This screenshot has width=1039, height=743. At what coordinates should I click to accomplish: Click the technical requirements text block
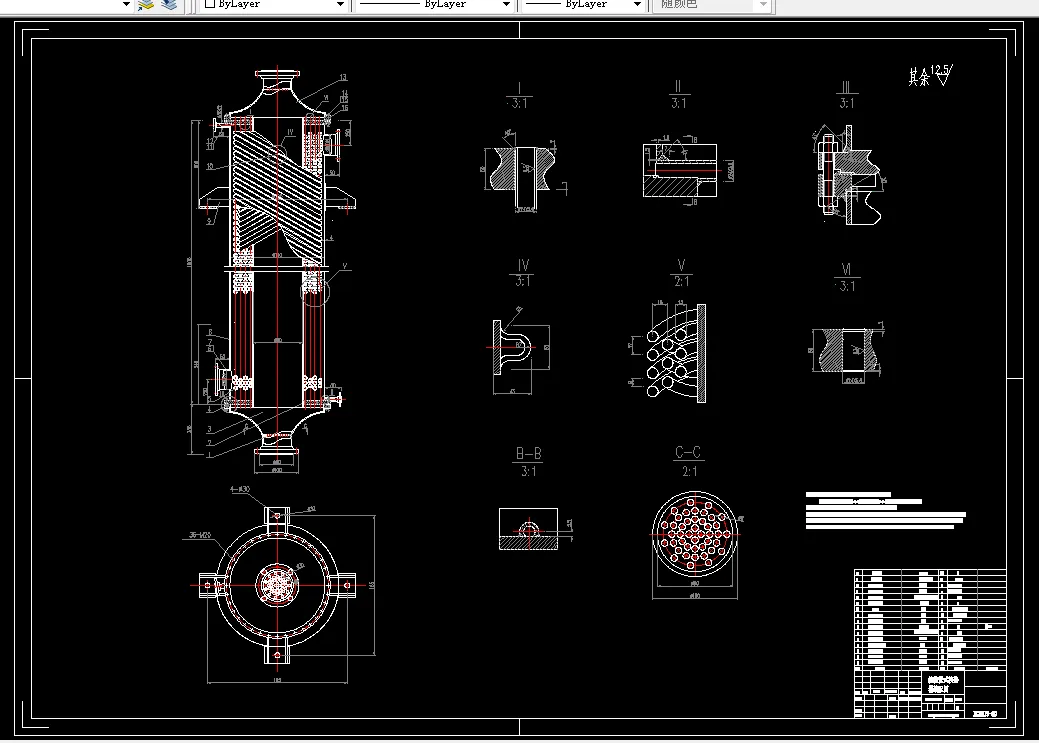[885, 510]
